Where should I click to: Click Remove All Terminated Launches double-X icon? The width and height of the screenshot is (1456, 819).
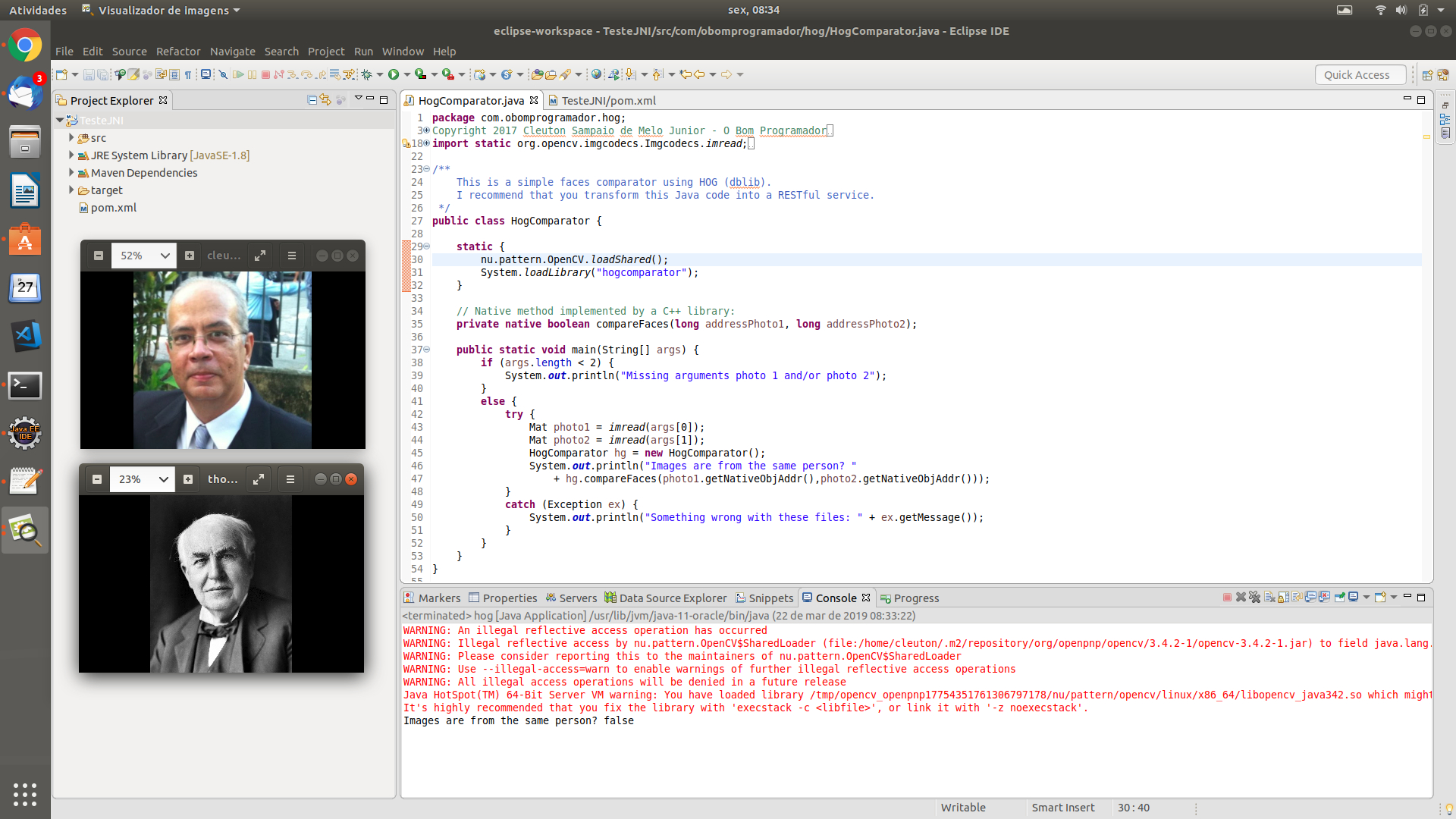[x=1254, y=598]
